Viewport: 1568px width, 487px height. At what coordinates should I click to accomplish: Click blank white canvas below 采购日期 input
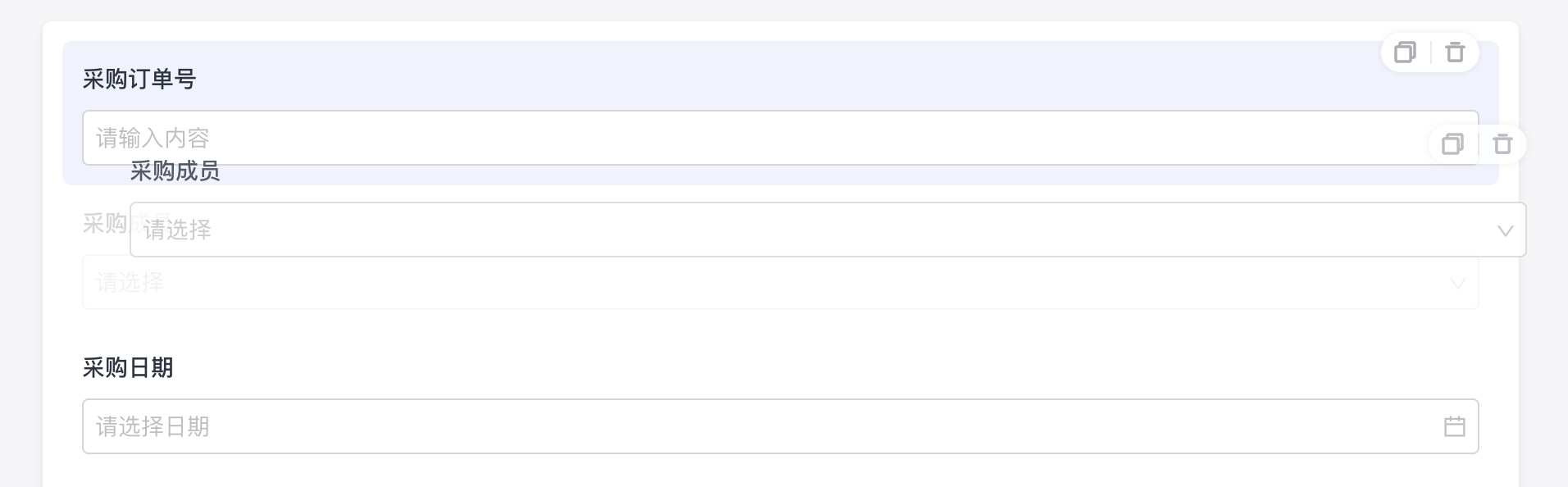[738, 471]
